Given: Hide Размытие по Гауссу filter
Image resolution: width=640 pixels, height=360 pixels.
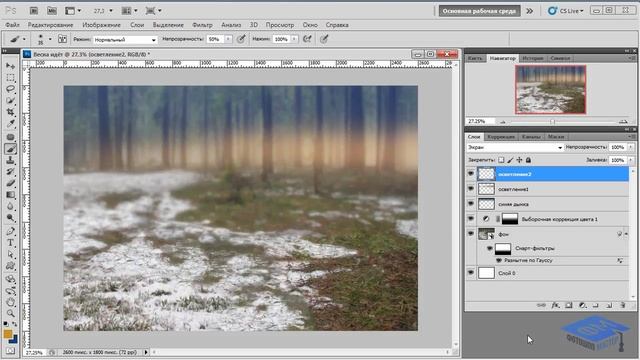Looking at the screenshot, I should (498, 260).
